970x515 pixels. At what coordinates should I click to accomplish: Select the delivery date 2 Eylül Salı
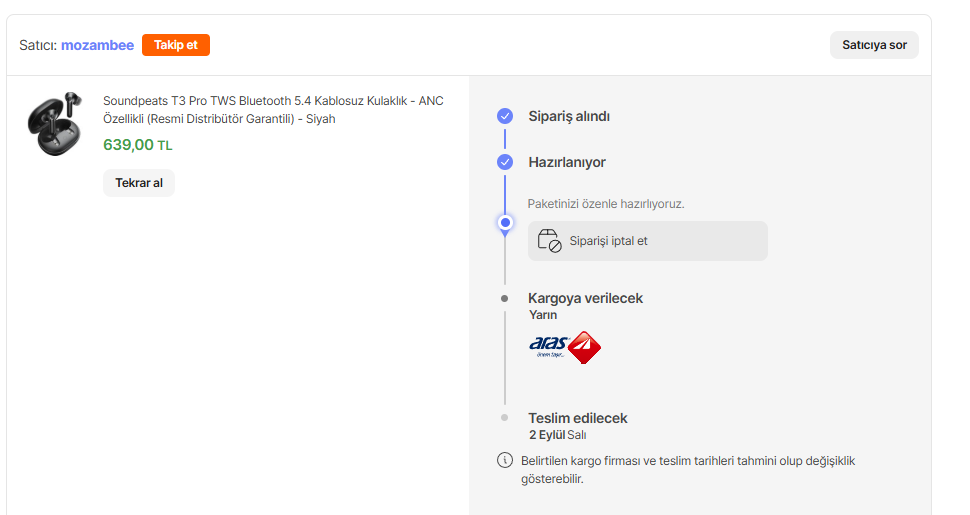(557, 435)
